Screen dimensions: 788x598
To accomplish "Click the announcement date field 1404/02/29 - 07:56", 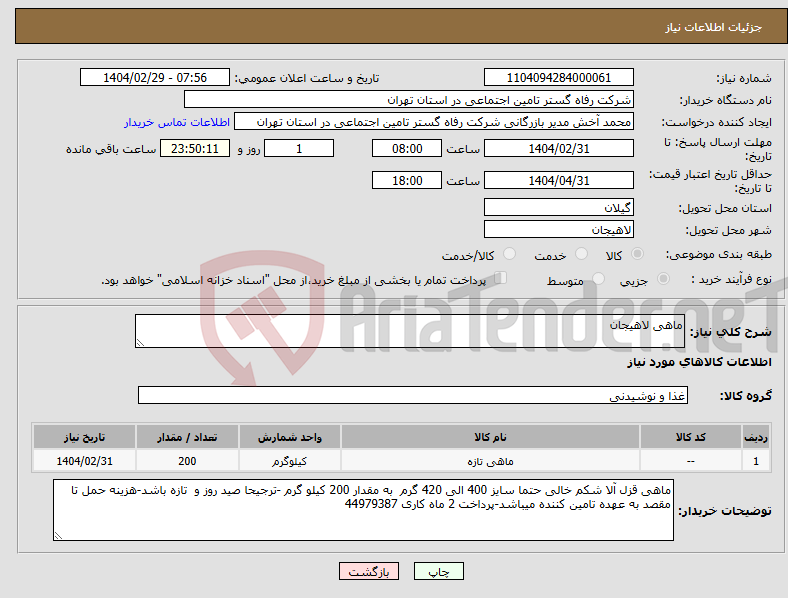I will (155, 78).
